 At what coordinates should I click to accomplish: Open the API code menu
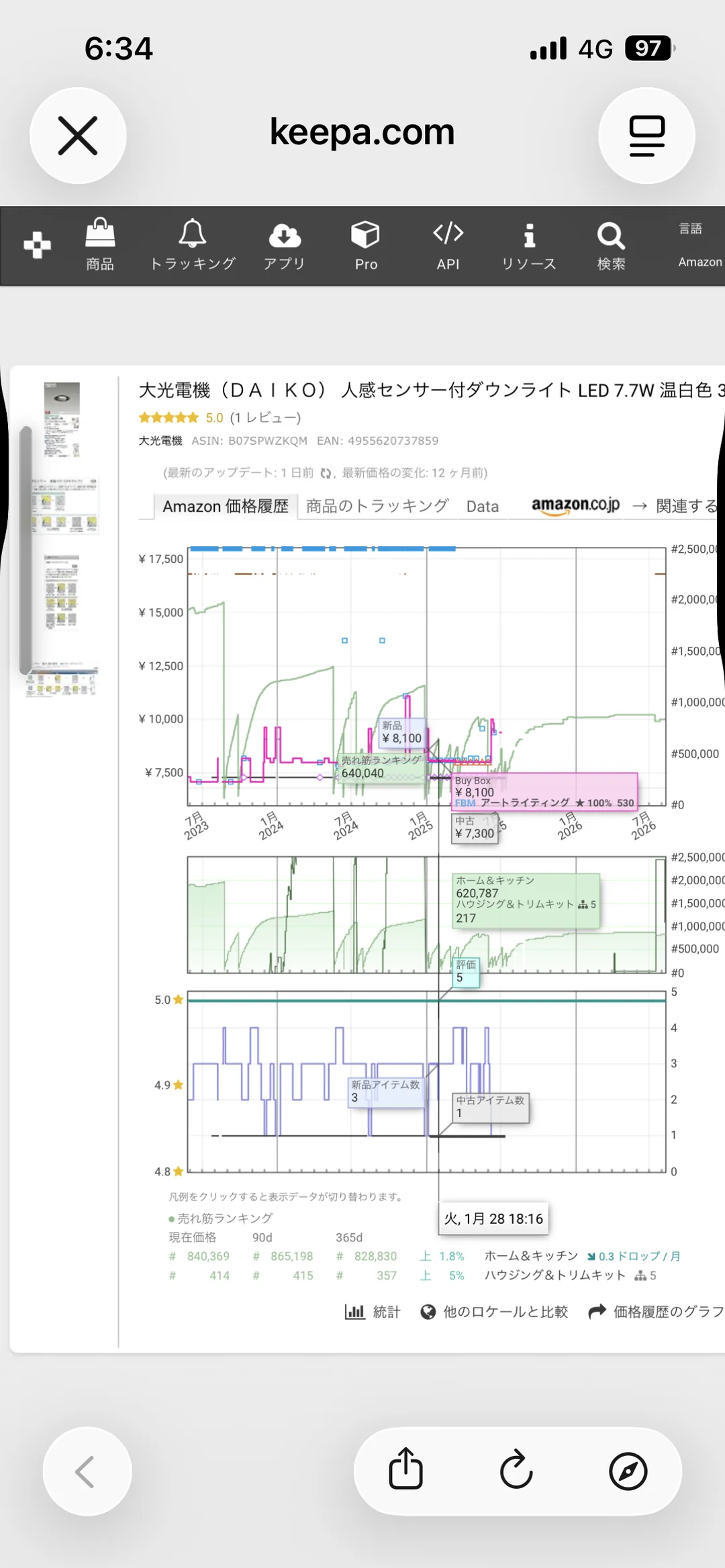448,246
